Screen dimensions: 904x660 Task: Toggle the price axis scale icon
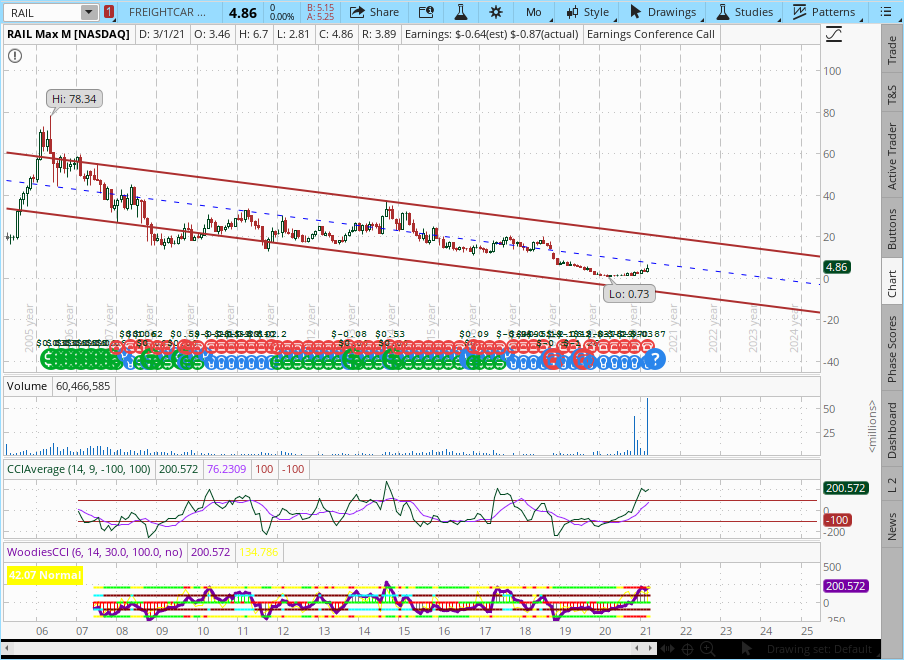(x=834, y=34)
